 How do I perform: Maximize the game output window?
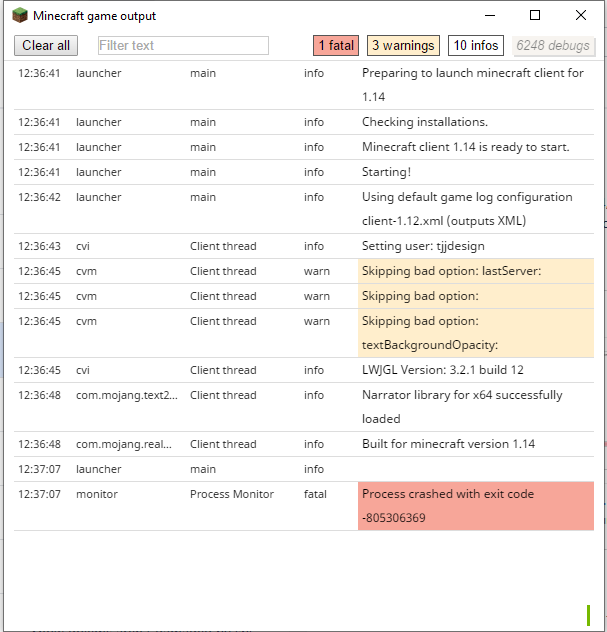tap(535, 16)
